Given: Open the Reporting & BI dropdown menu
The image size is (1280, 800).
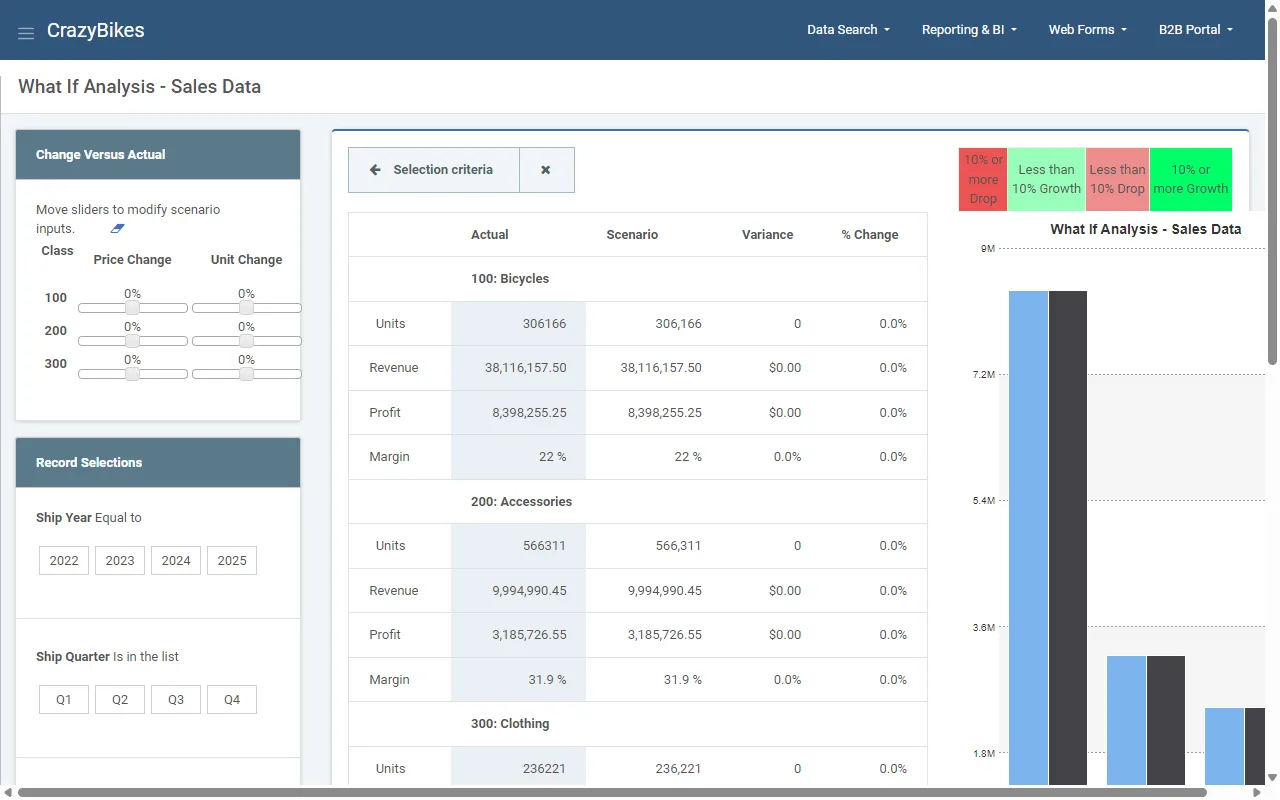Looking at the screenshot, I should (969, 30).
